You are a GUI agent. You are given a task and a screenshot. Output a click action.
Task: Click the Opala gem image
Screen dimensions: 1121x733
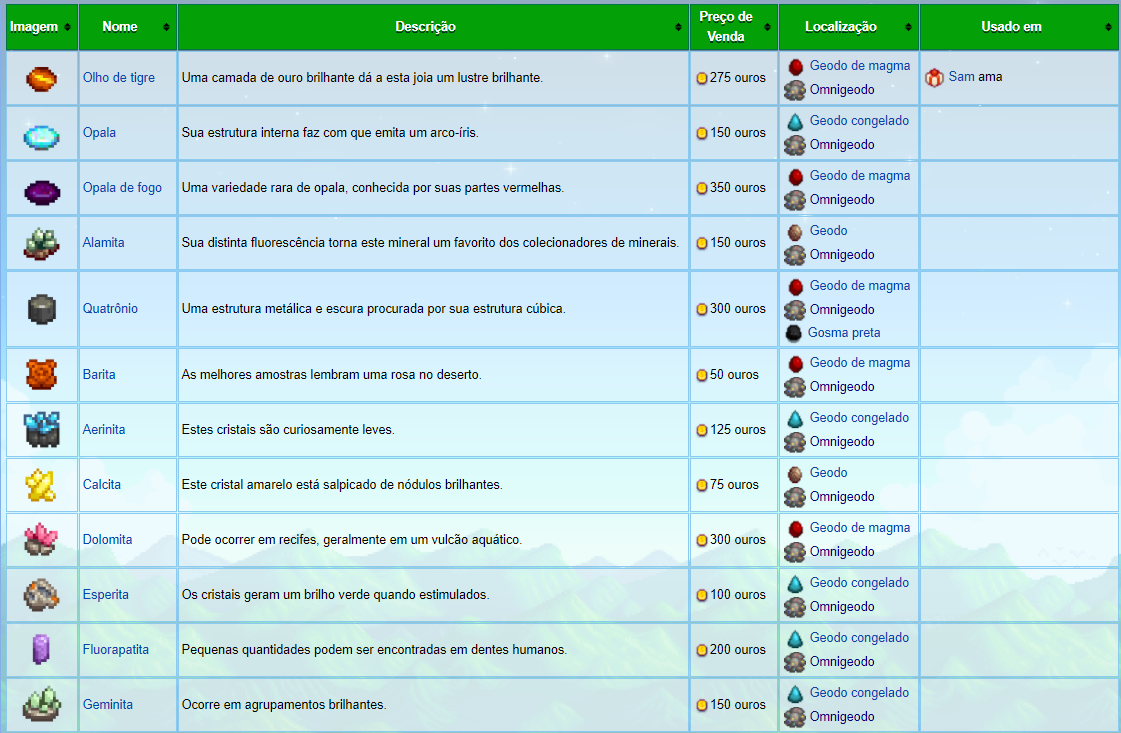point(41,136)
